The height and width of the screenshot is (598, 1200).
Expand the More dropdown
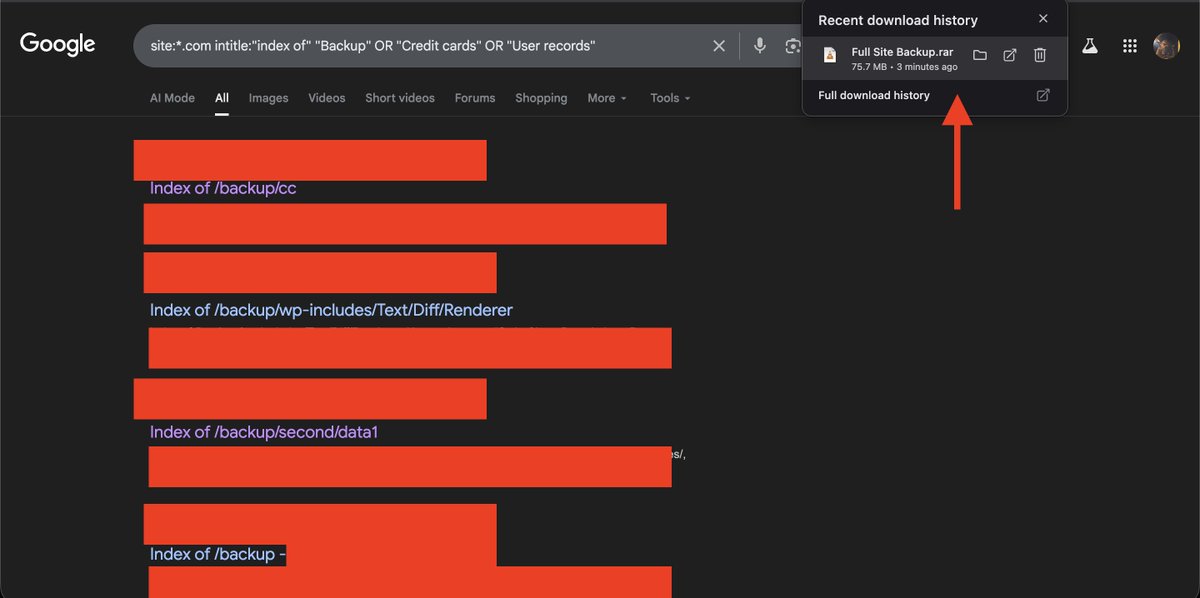click(x=607, y=98)
